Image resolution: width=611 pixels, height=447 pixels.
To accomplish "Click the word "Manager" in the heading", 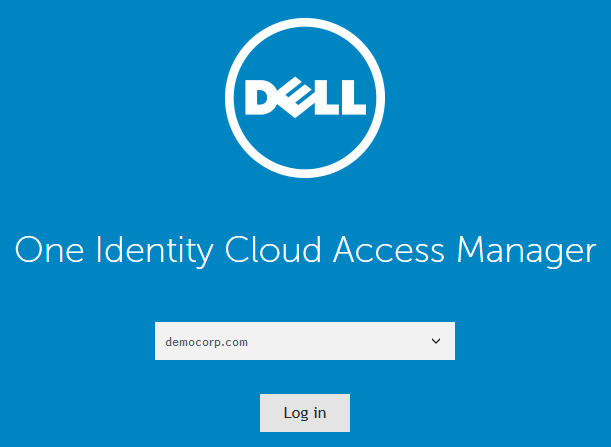I will (x=525, y=250).
